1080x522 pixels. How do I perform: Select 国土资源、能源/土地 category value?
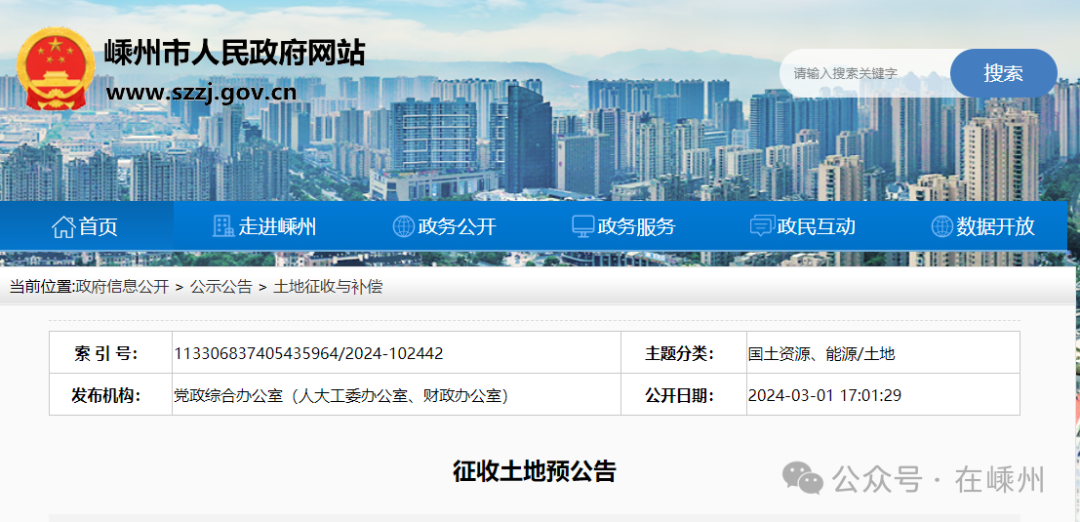click(822, 354)
